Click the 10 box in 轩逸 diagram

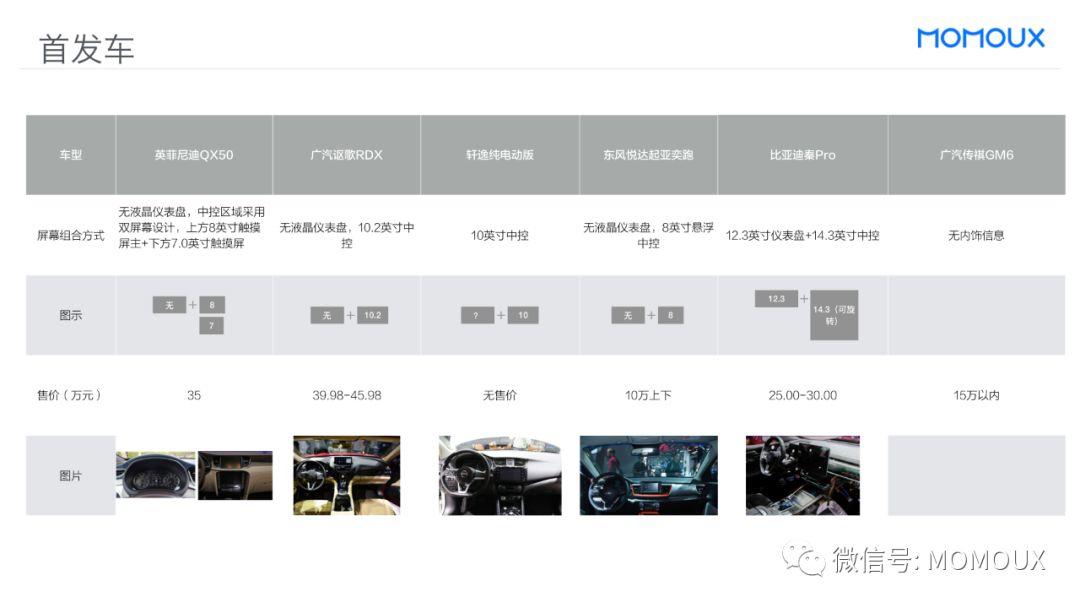point(523,315)
